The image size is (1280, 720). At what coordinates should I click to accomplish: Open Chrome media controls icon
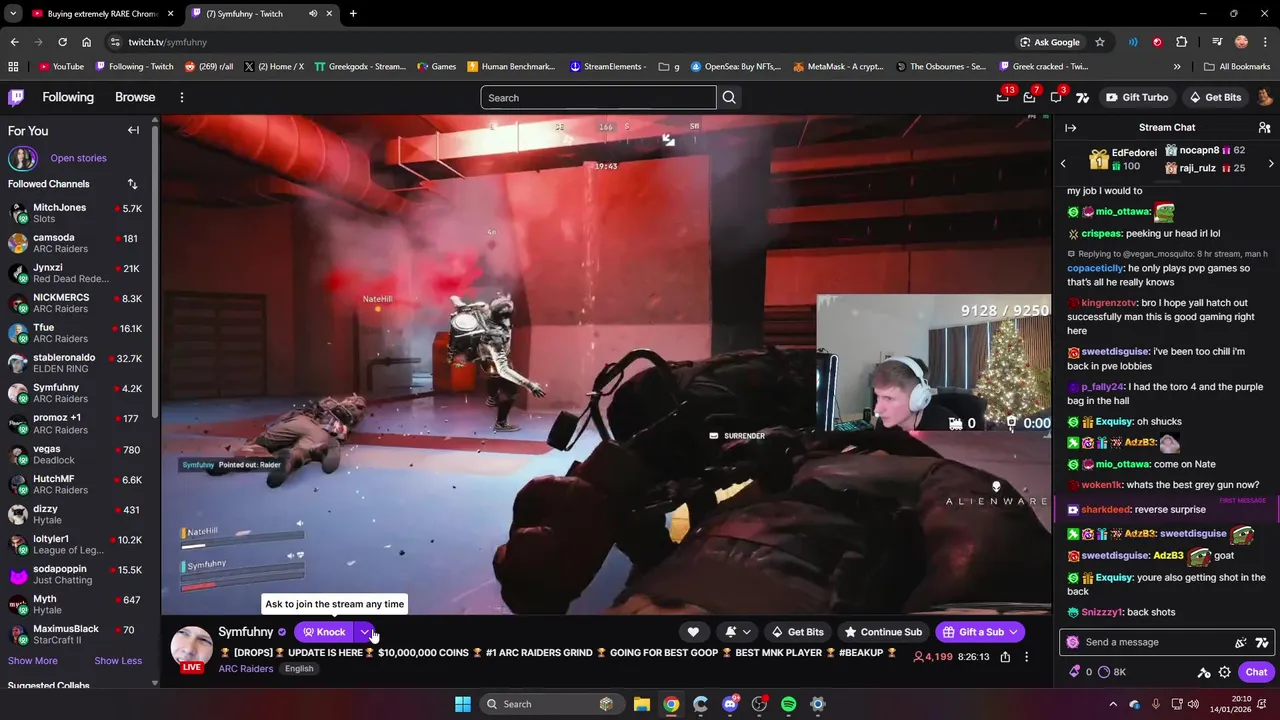1217,42
